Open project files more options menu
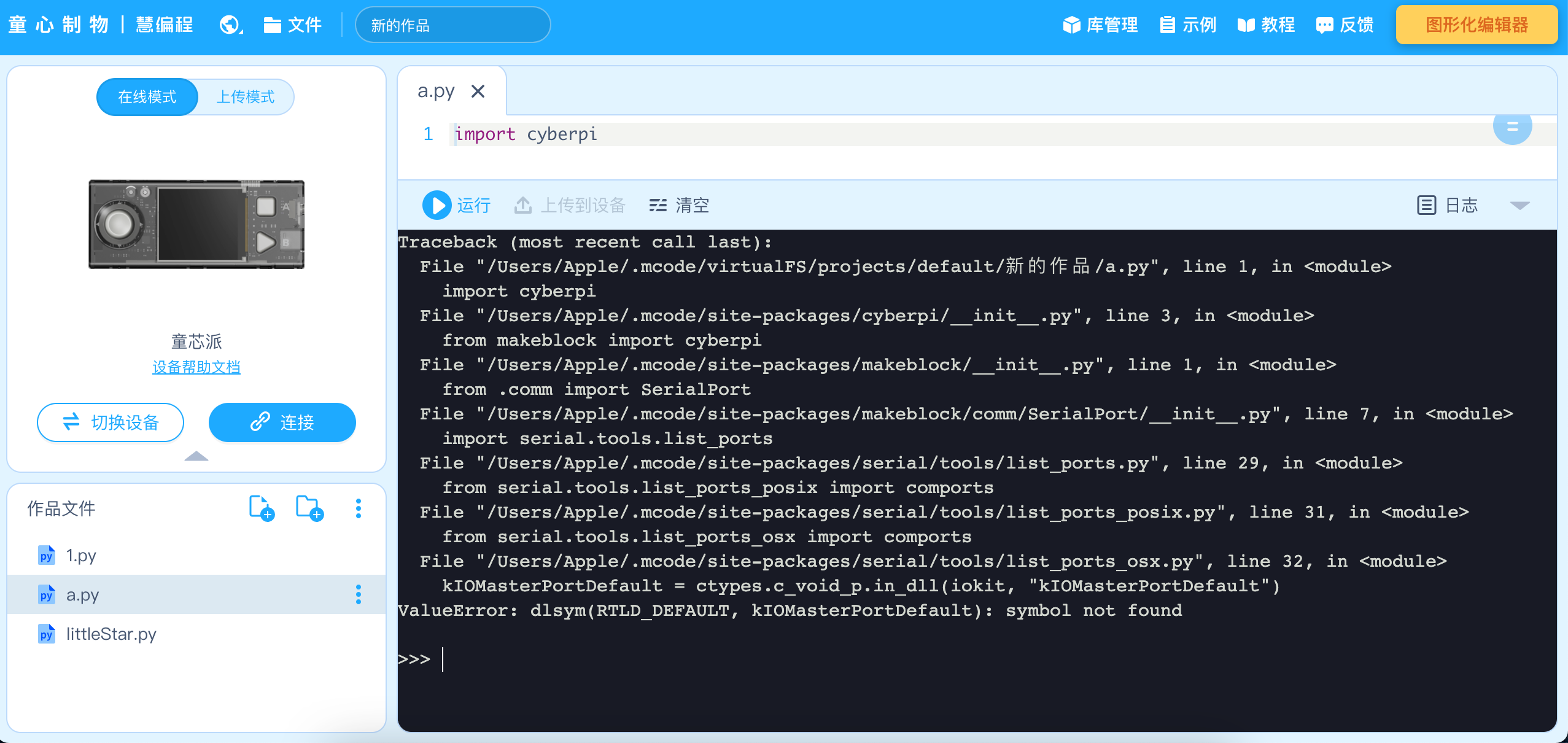Viewport: 1568px width, 743px height. [x=359, y=508]
